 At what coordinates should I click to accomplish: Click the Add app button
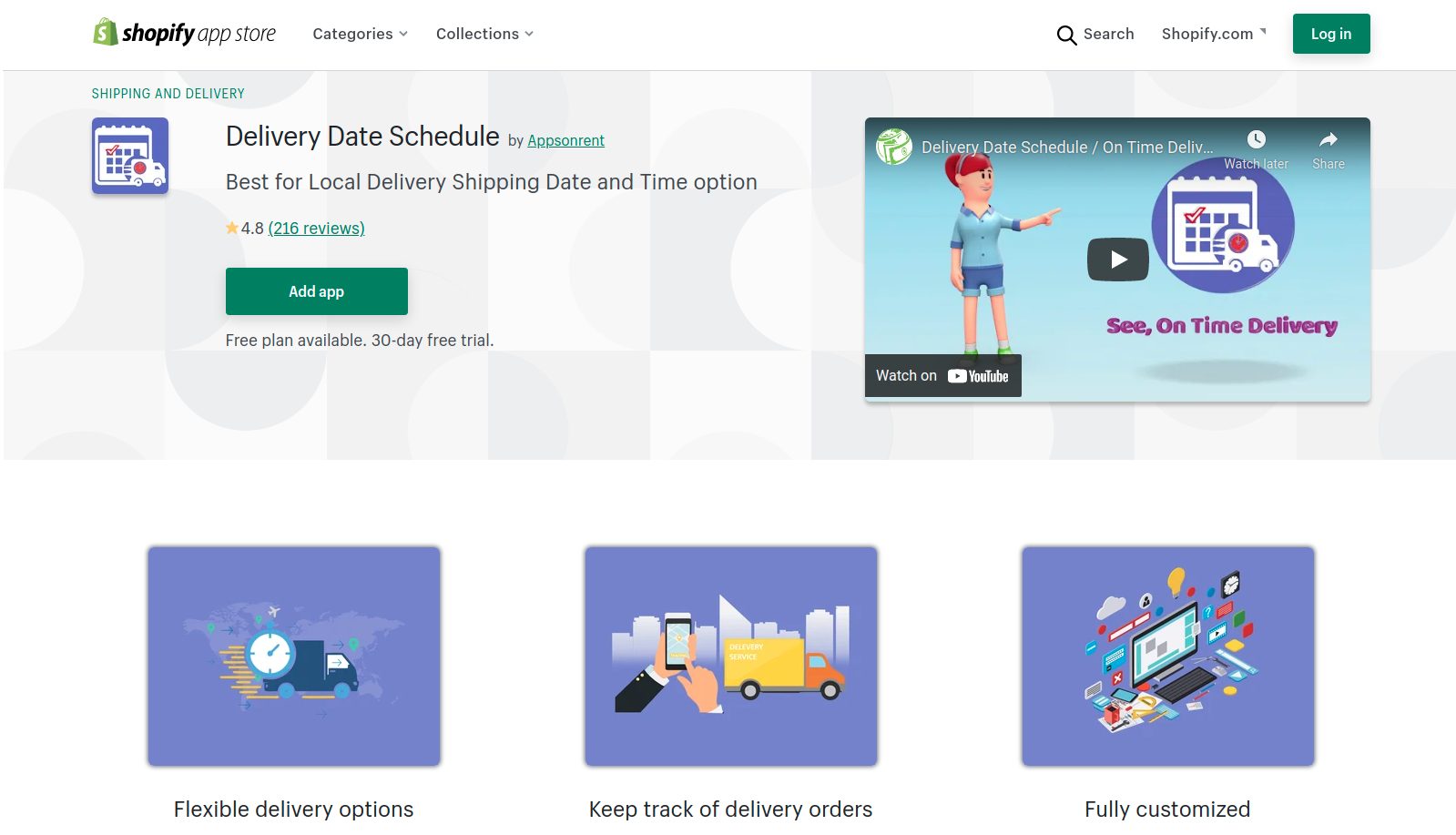click(317, 291)
